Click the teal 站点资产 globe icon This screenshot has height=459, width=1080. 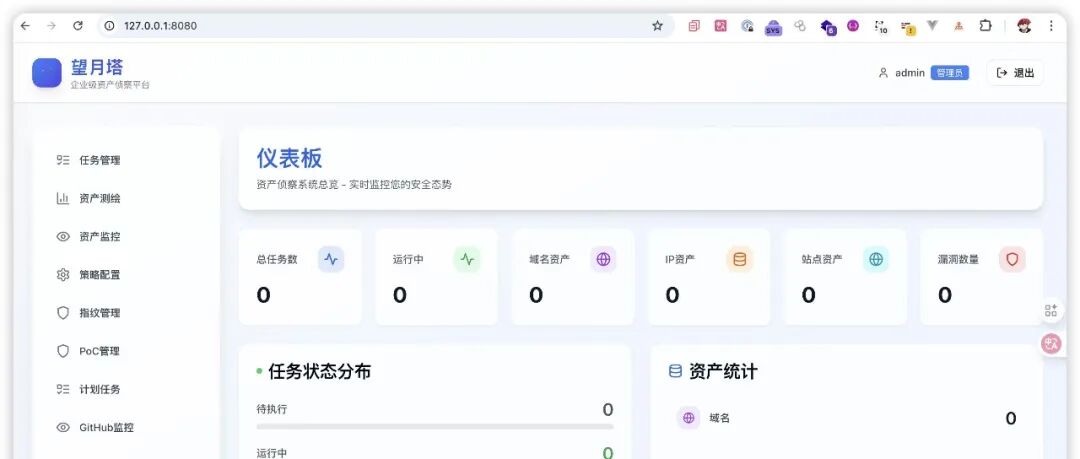(876, 260)
